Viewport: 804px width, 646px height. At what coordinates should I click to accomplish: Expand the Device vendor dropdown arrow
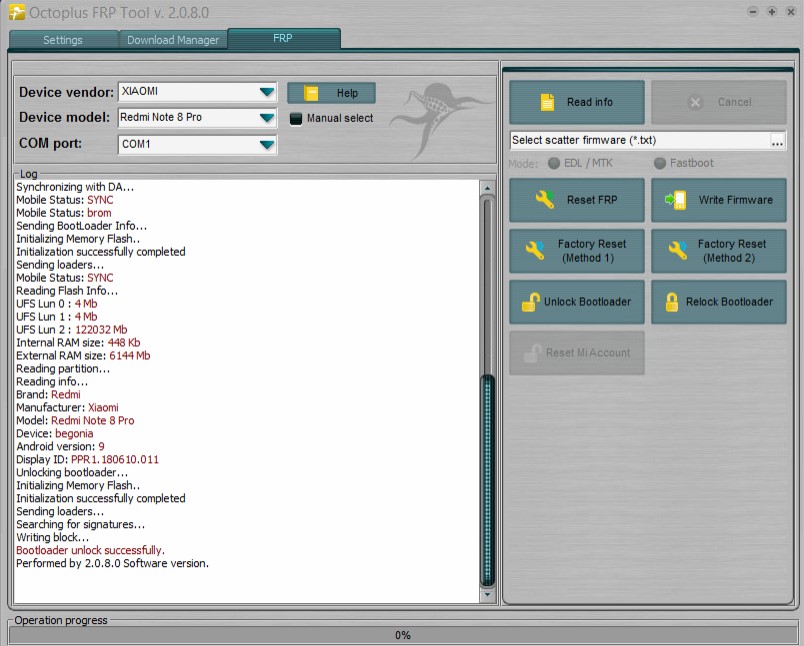point(267,92)
